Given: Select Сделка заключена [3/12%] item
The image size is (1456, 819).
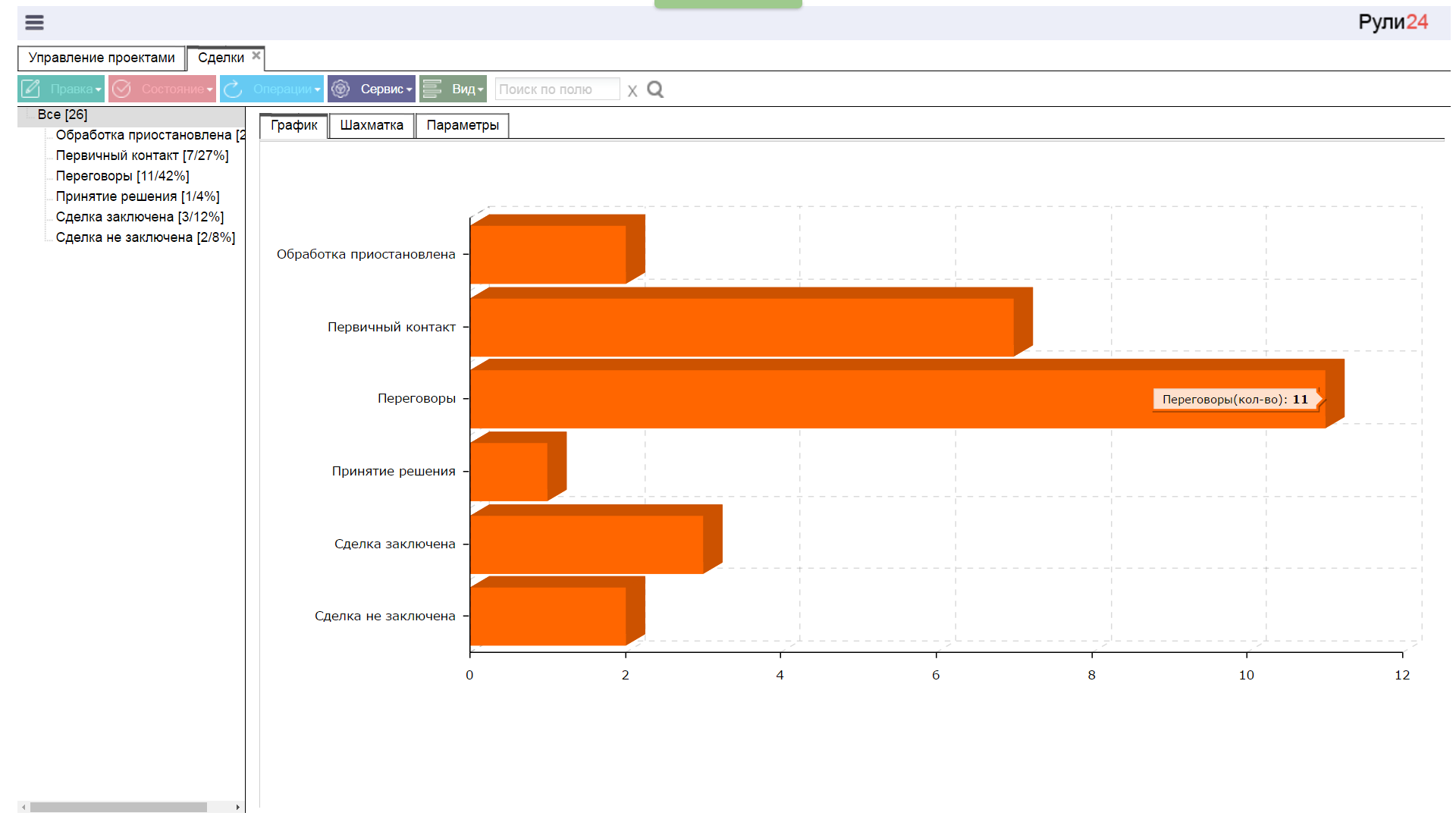Looking at the screenshot, I should coord(140,217).
